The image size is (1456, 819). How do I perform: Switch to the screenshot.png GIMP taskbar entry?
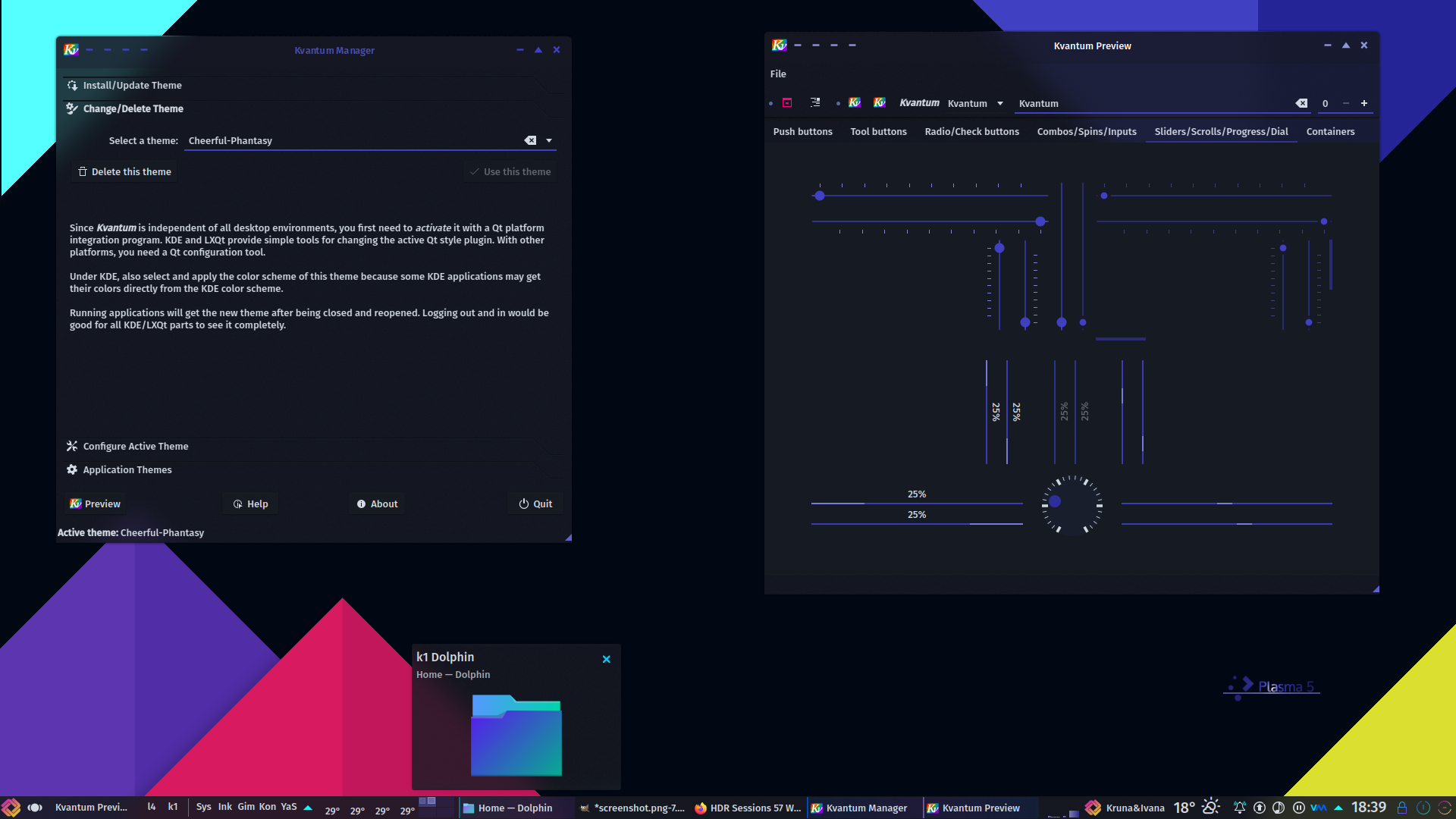pyautogui.click(x=632, y=808)
